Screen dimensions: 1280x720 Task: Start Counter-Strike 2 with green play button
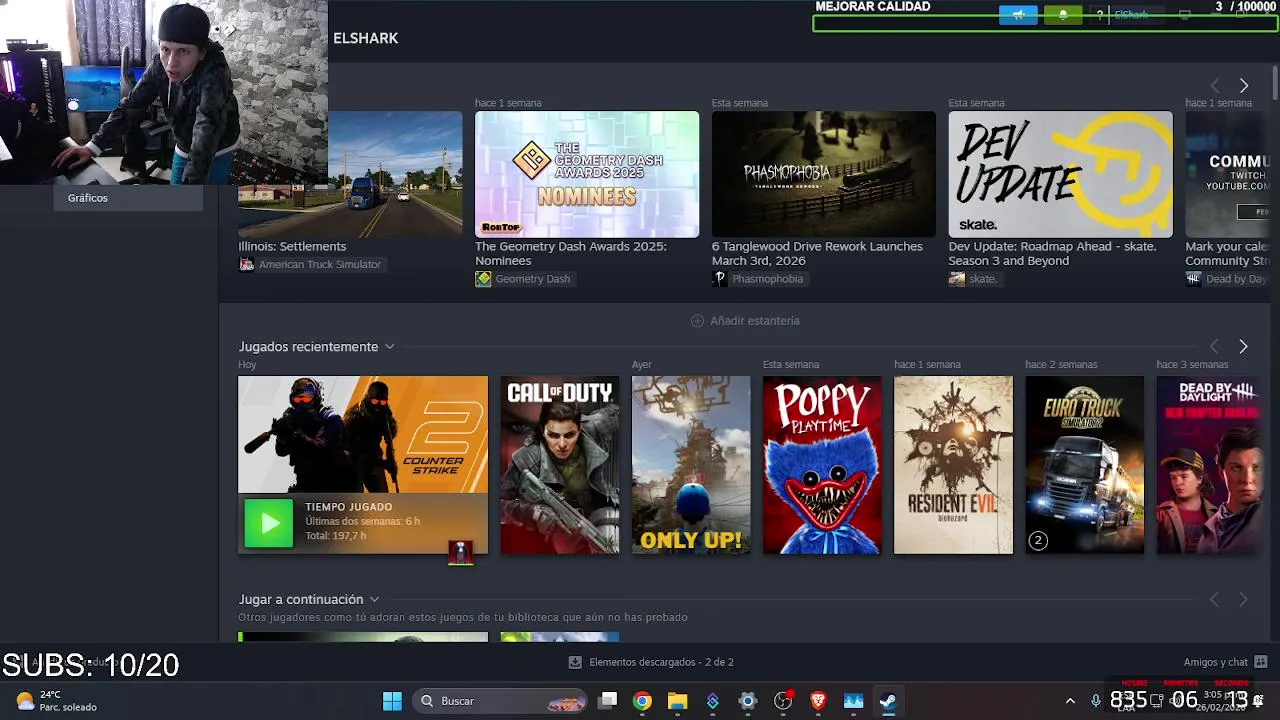269,523
